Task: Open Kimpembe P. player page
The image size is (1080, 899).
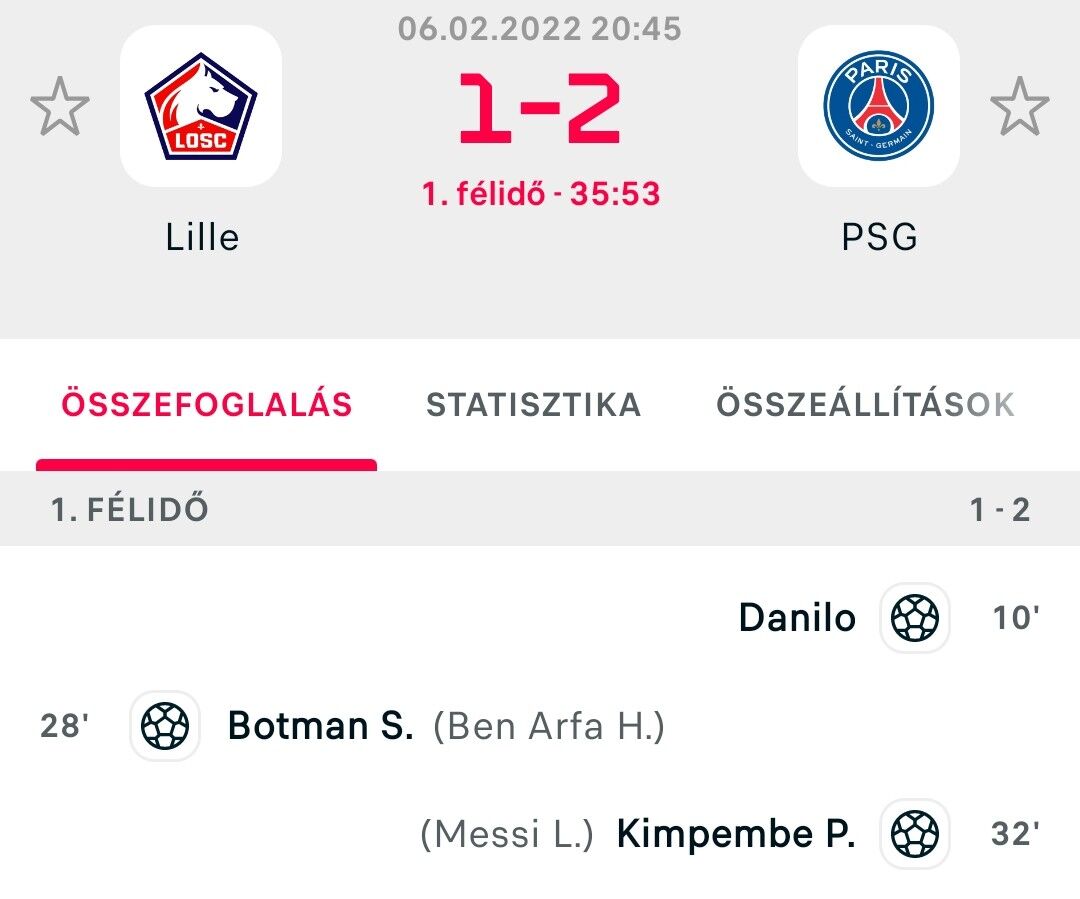Action: pos(736,833)
